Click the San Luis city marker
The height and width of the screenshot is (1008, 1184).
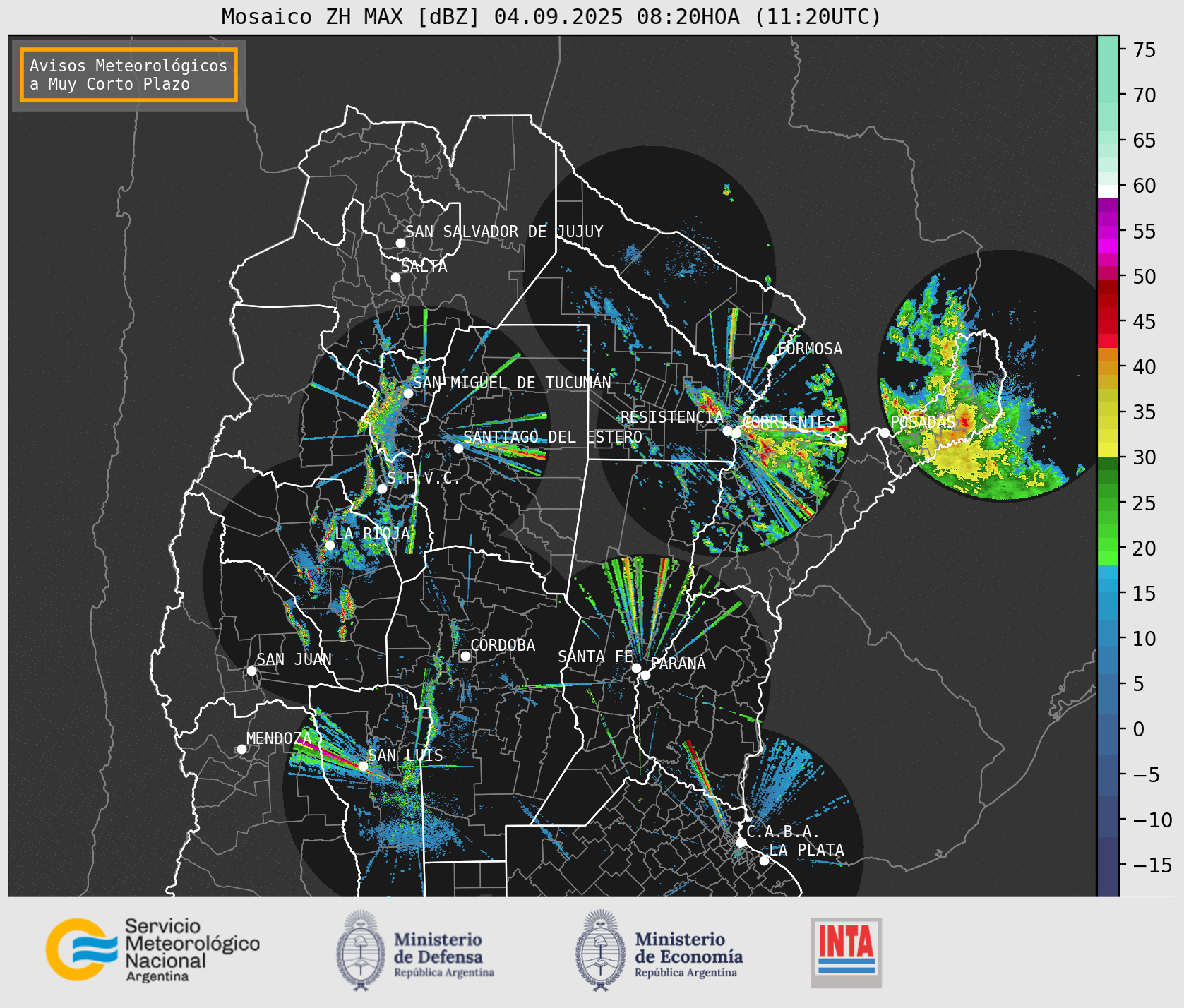(363, 766)
